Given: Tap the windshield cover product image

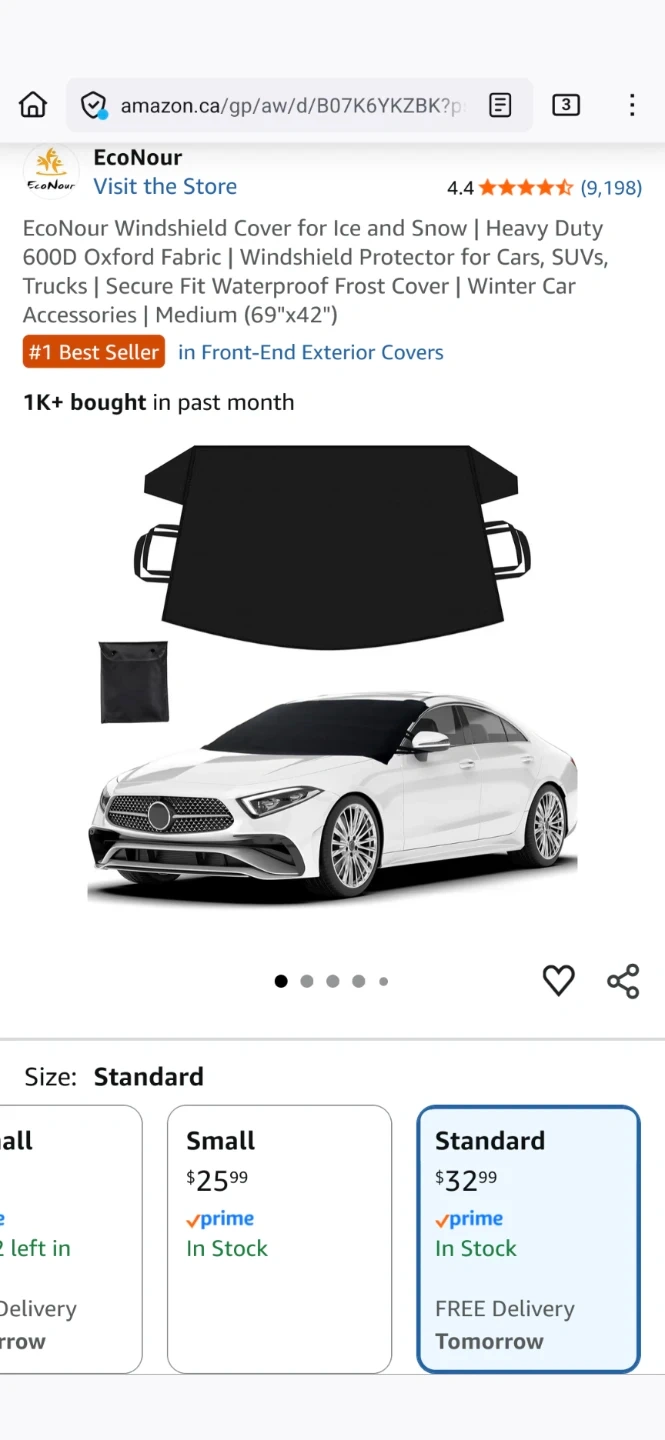Looking at the screenshot, I should 332,675.
